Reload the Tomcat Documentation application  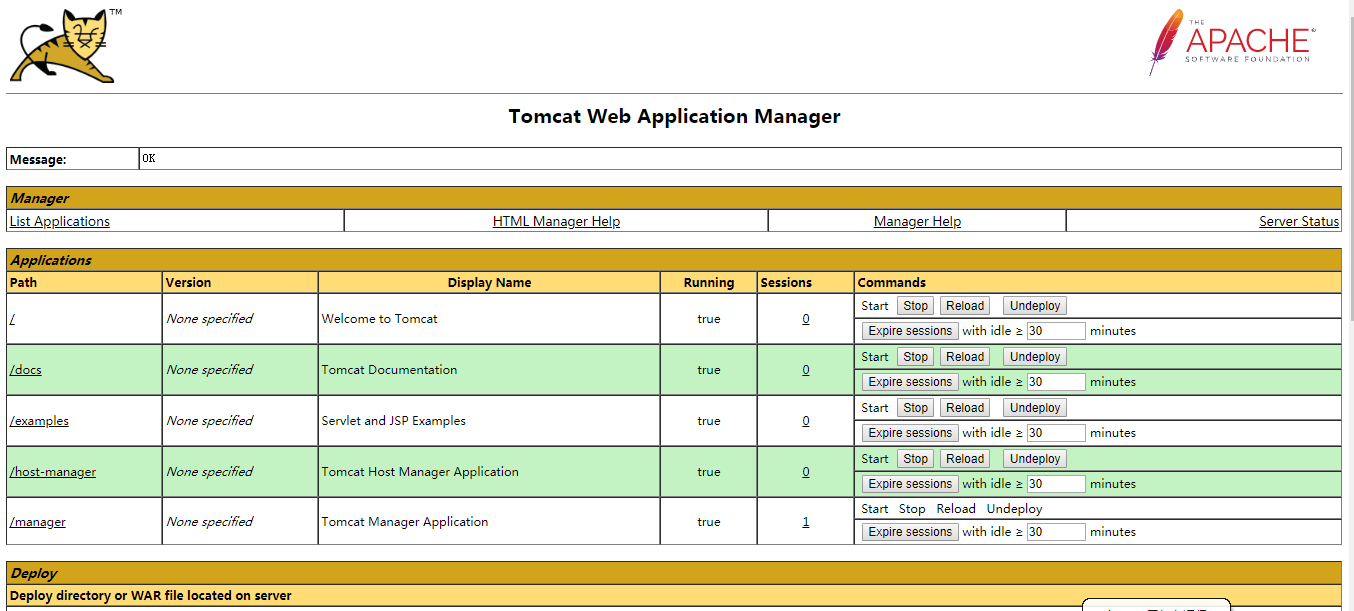[x=964, y=356]
